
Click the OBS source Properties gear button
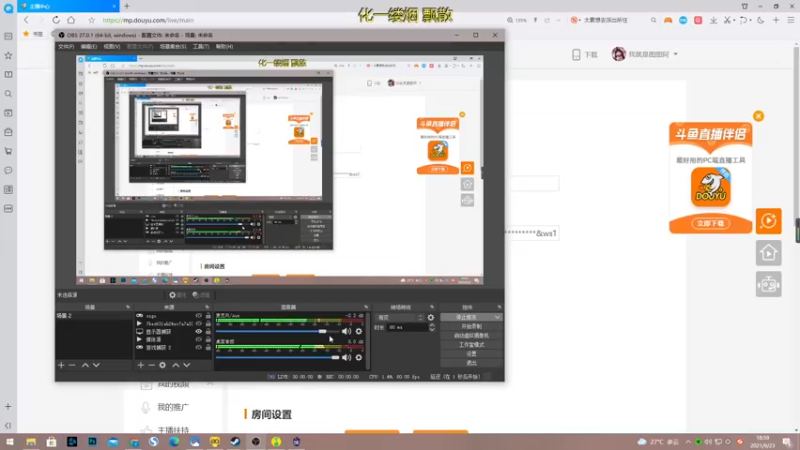178,295
